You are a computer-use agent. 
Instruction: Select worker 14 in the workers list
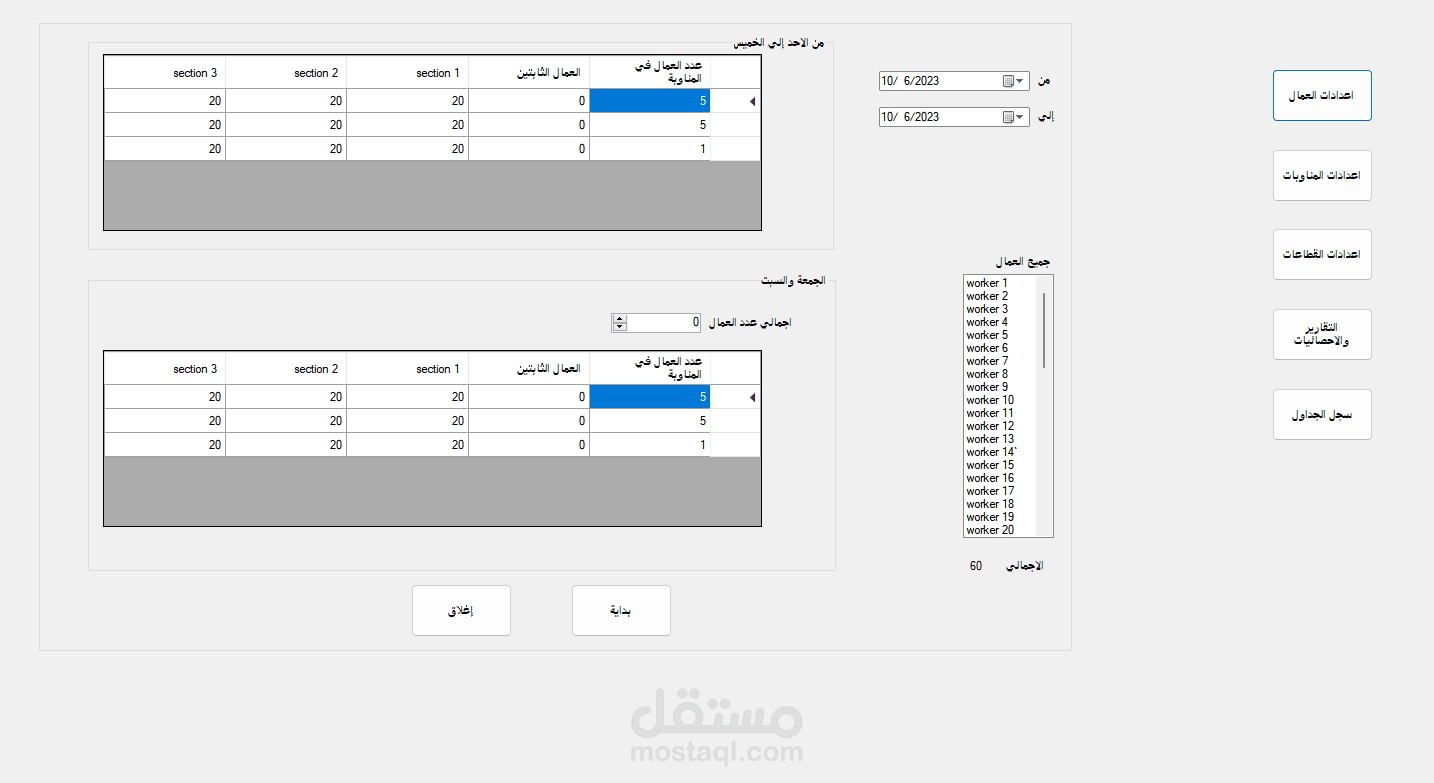[x=991, y=452]
